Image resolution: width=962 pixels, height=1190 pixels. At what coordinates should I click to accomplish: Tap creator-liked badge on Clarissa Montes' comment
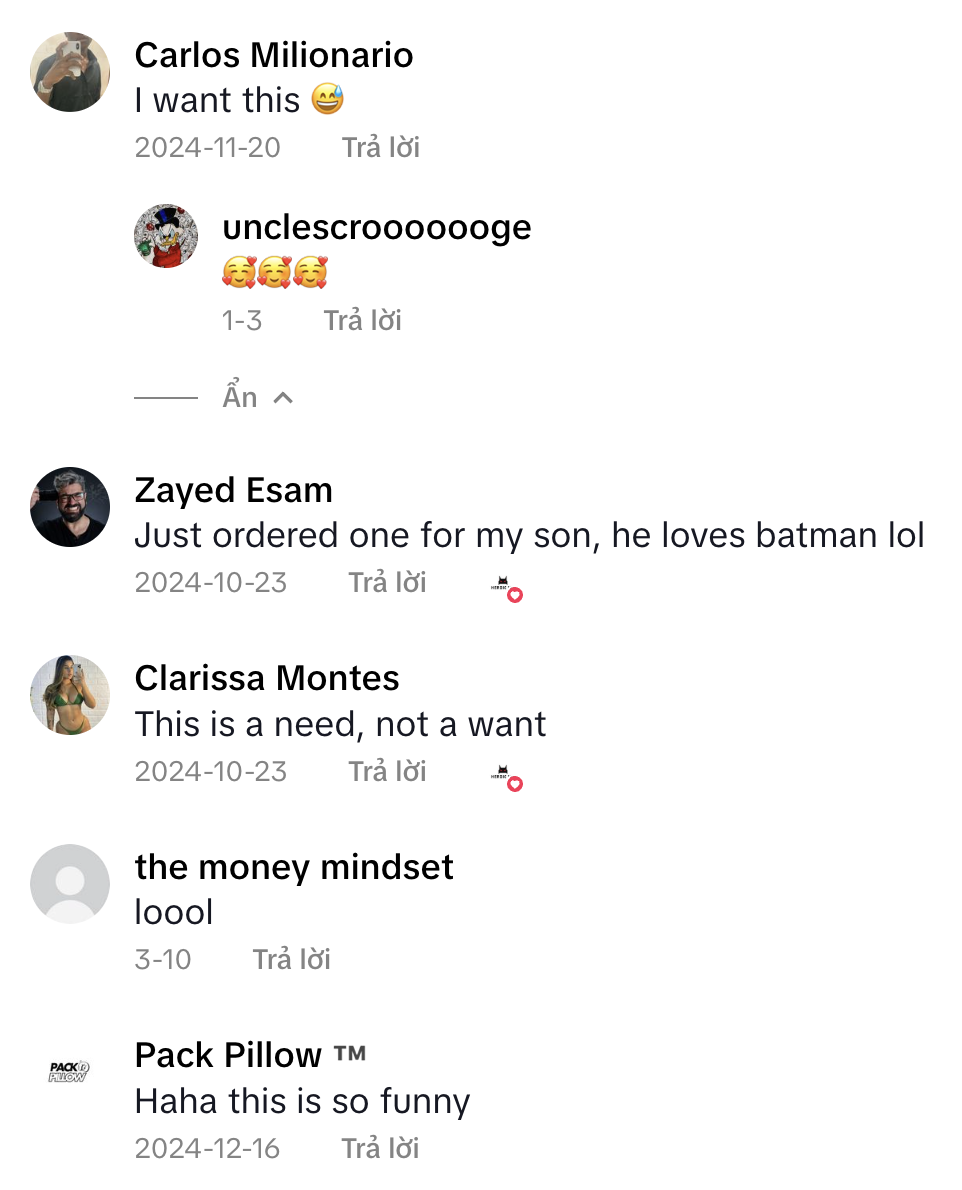(x=507, y=777)
